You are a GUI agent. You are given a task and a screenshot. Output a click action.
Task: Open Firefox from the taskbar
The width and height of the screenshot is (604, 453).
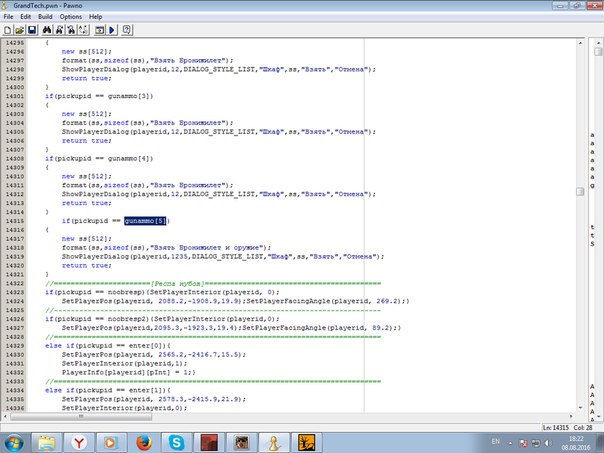point(144,443)
